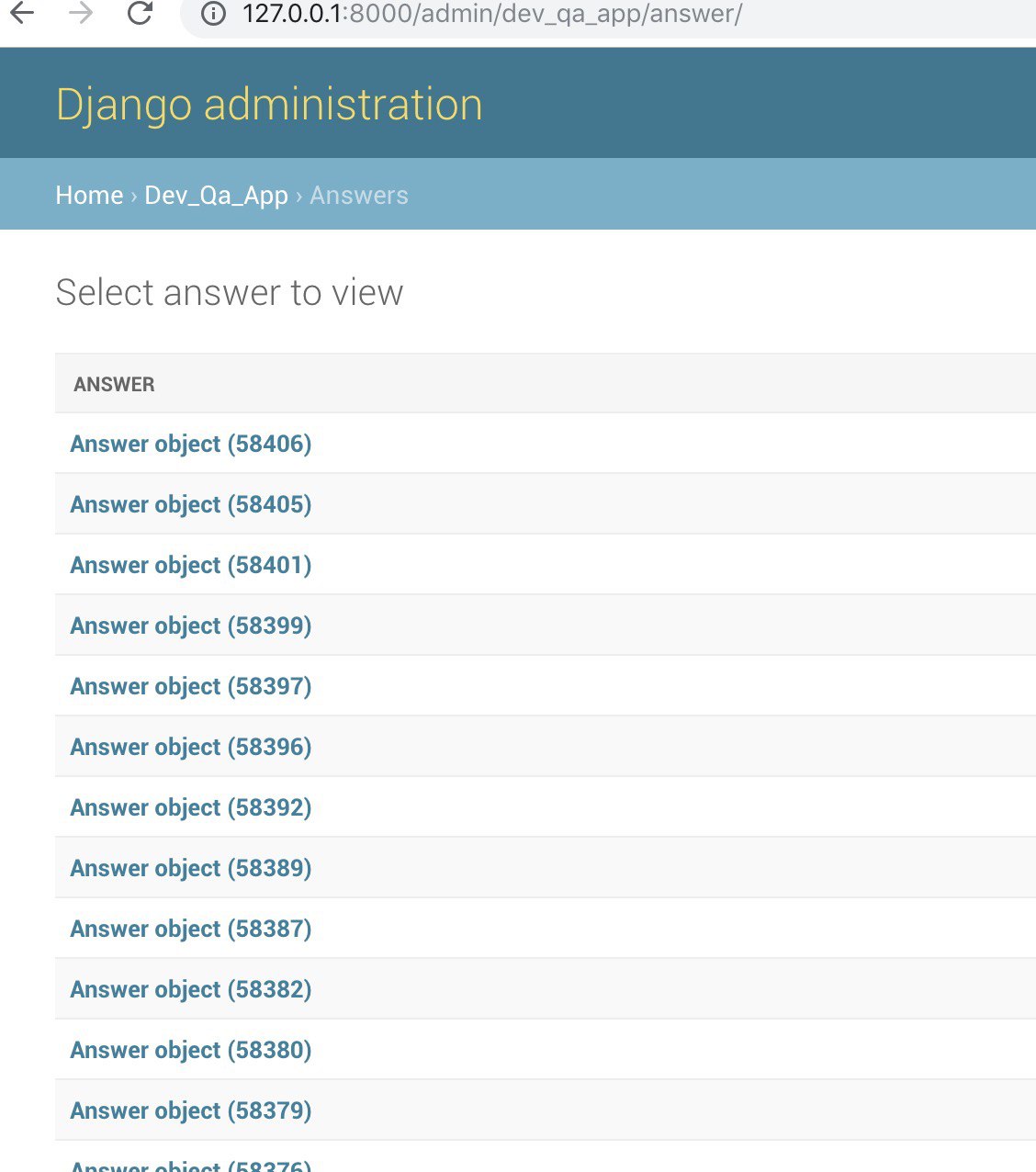Open Answer object (58397)

click(191, 687)
